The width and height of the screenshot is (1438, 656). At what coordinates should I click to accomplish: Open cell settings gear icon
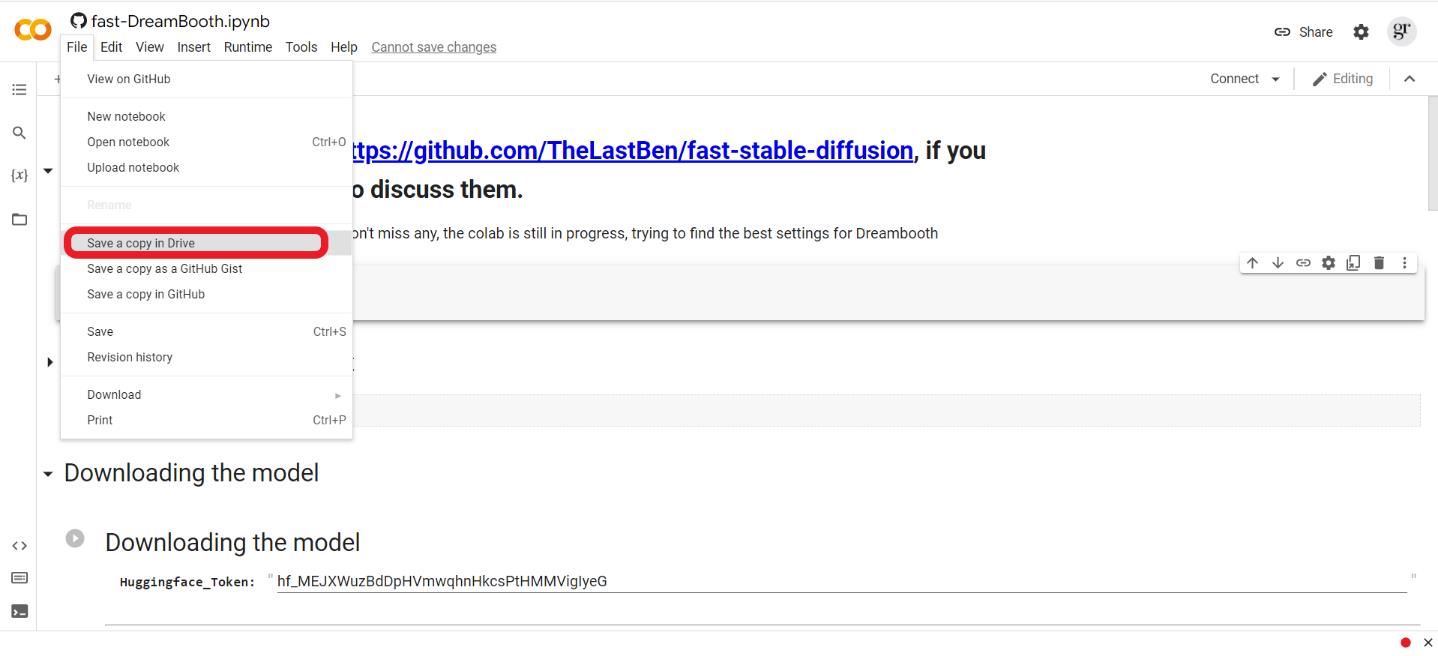(x=1328, y=263)
